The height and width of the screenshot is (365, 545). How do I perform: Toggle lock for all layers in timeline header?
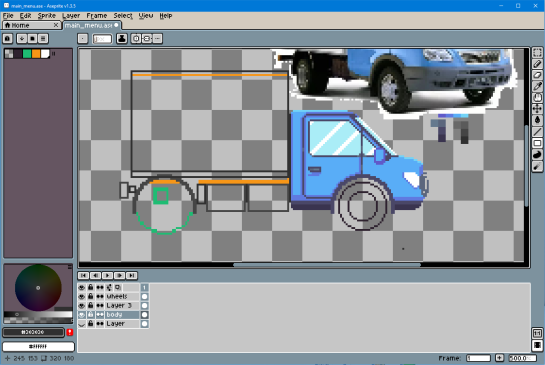pyautogui.click(x=91, y=287)
